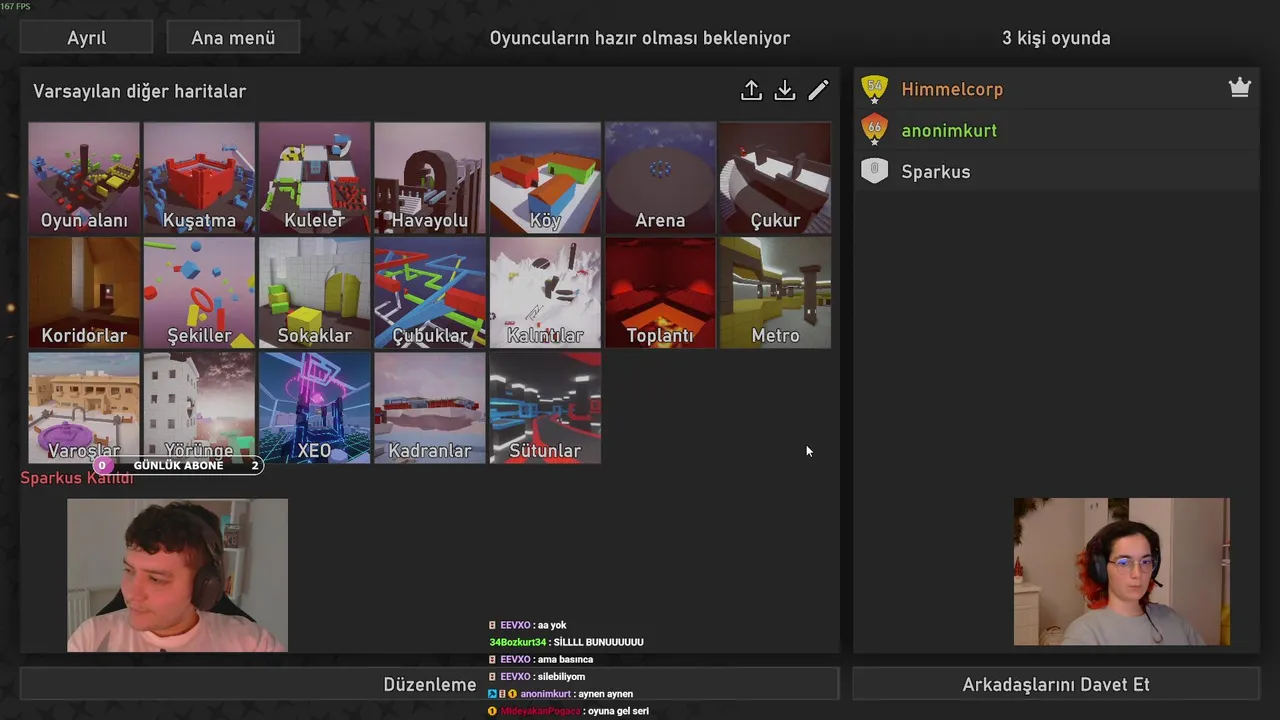The width and height of the screenshot is (1280, 720).
Task: Click player name anonimkurt in list
Action: click(x=949, y=130)
